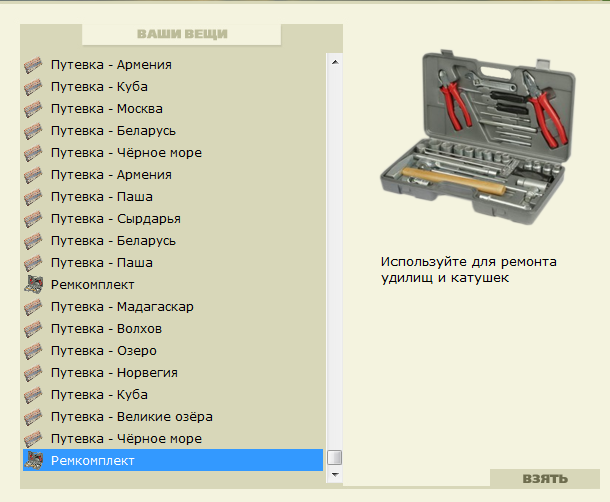The height and width of the screenshot is (502, 610).
Task: Click the toolbox icon beside the highlighted Ремкомплект
Action: (33, 460)
